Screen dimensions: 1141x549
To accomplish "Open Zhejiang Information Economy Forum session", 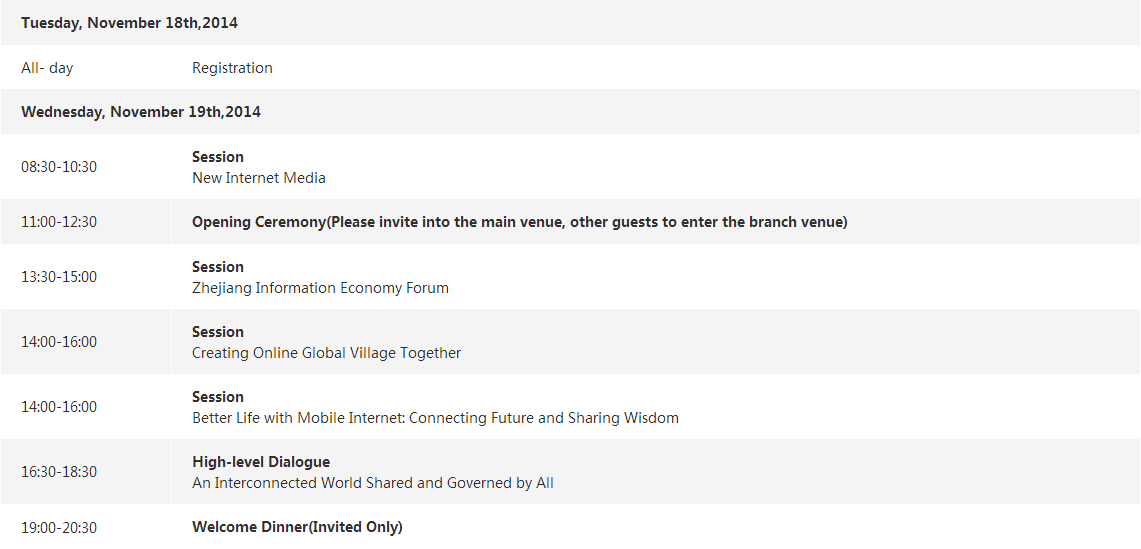I will point(320,288).
